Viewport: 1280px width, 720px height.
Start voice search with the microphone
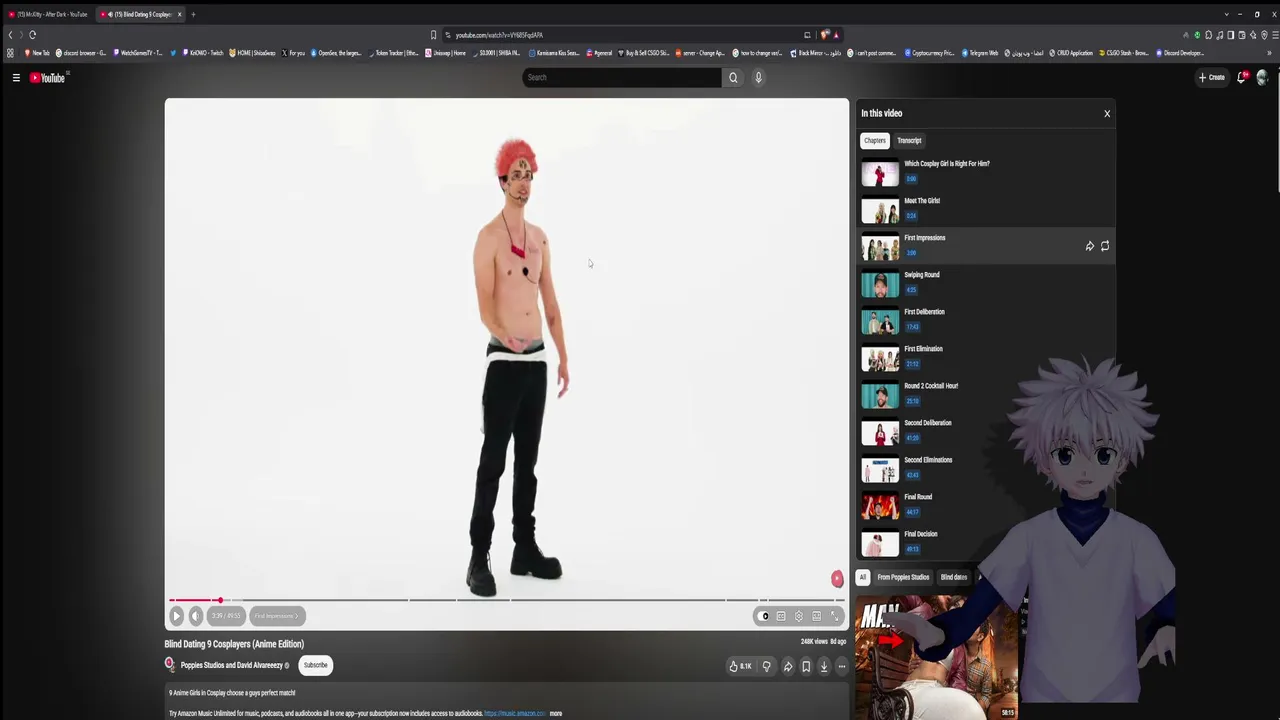[758, 77]
